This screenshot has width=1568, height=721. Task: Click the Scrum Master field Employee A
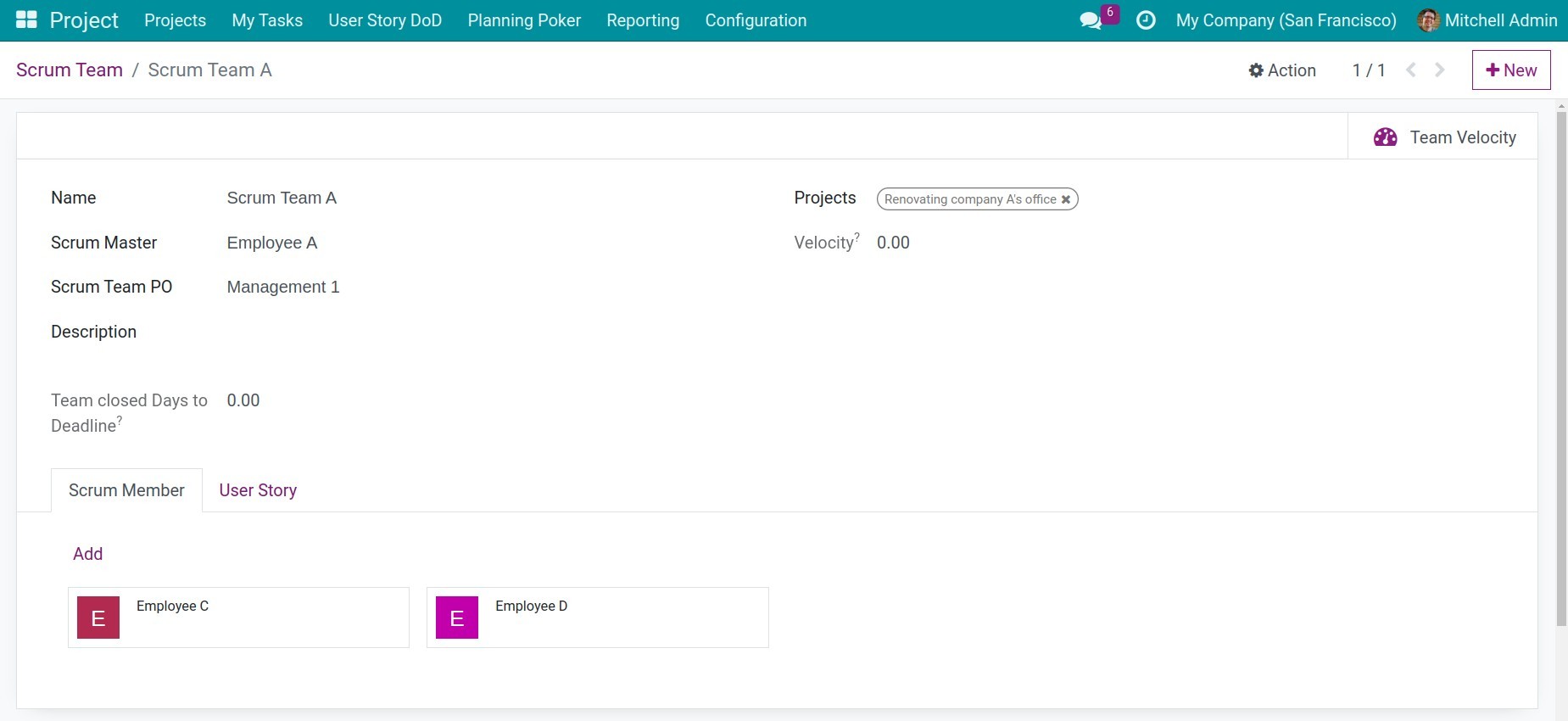272,243
